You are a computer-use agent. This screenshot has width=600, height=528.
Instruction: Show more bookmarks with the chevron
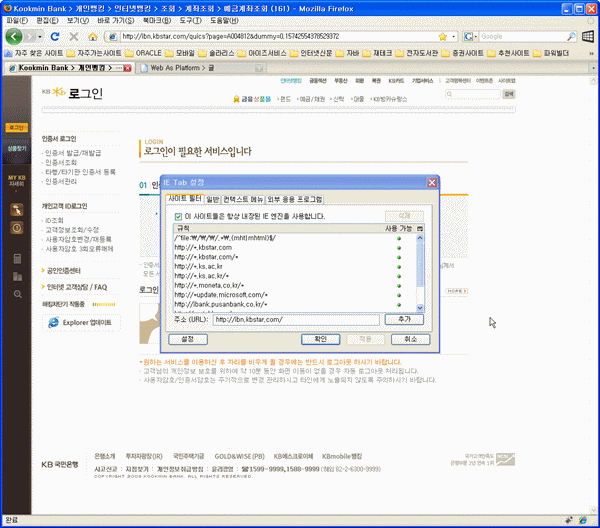(x=591, y=53)
